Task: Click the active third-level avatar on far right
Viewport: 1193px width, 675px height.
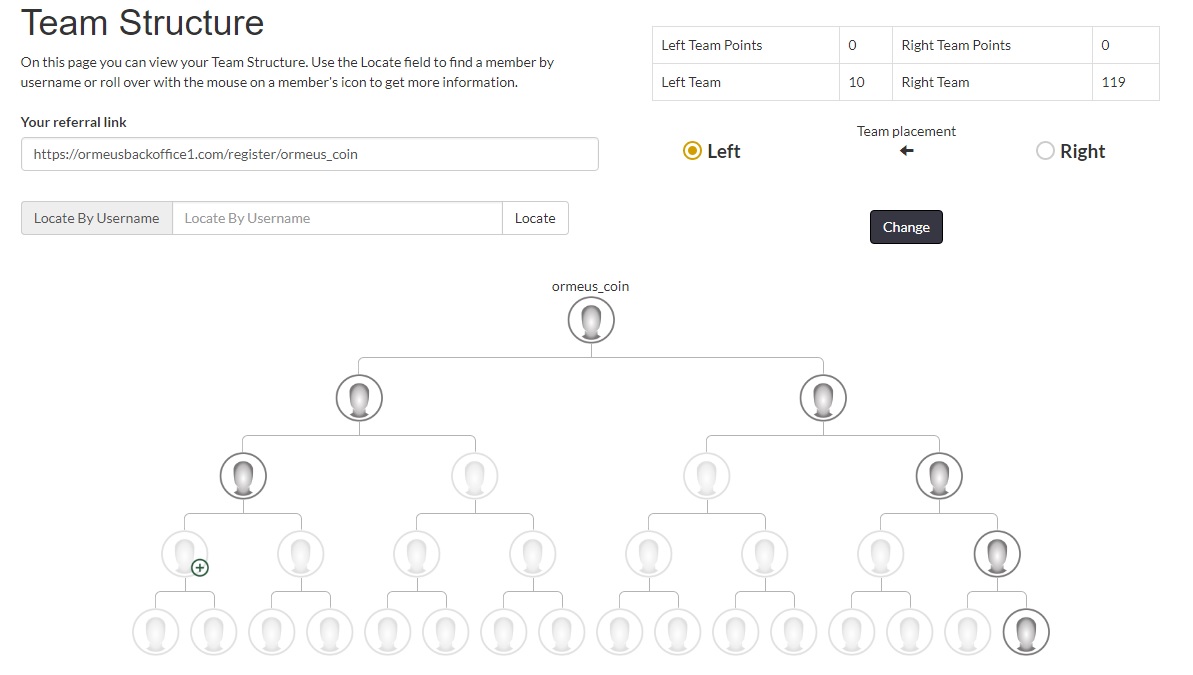Action: (939, 476)
